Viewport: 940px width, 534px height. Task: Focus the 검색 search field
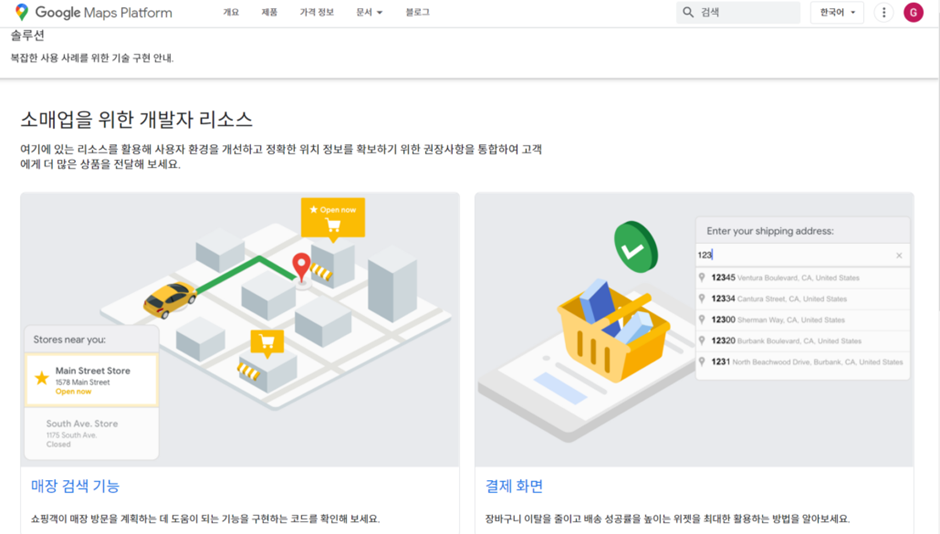point(738,12)
